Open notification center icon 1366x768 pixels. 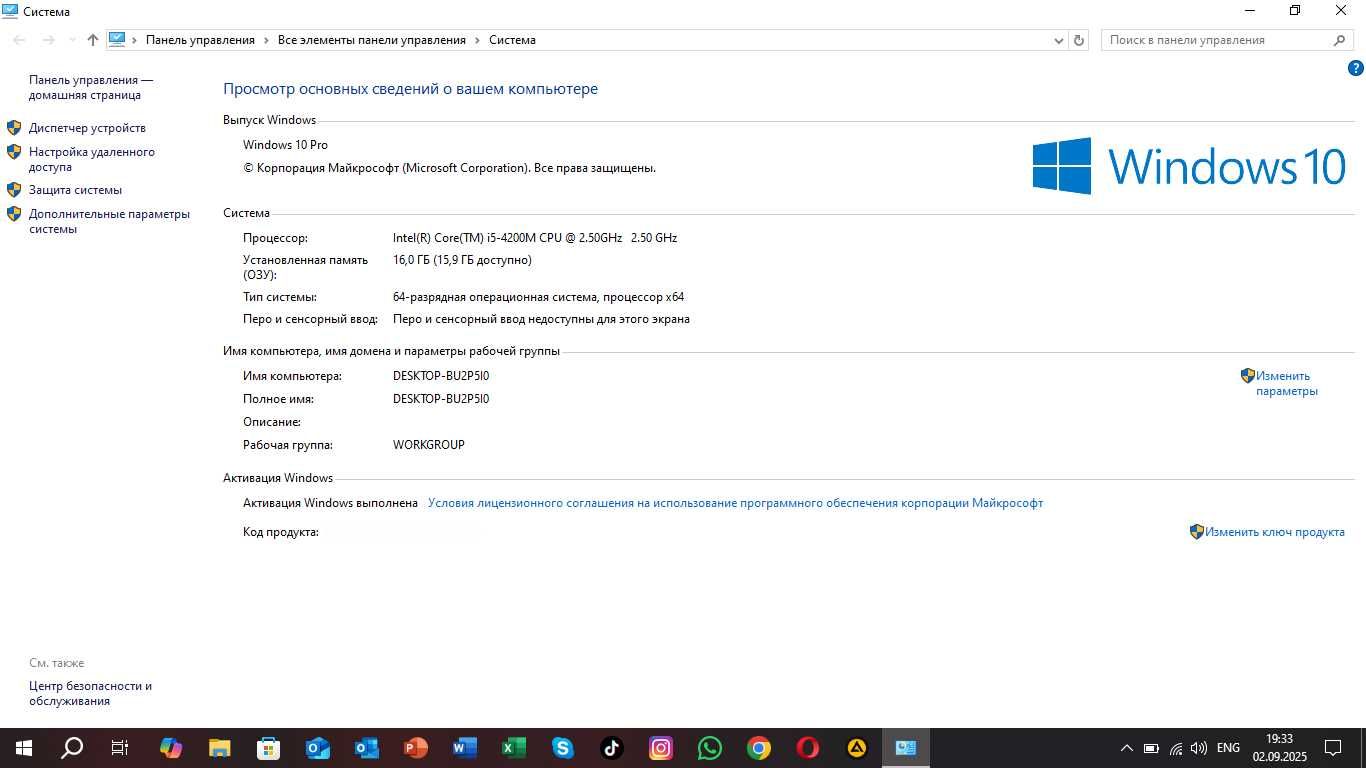tap(1333, 748)
